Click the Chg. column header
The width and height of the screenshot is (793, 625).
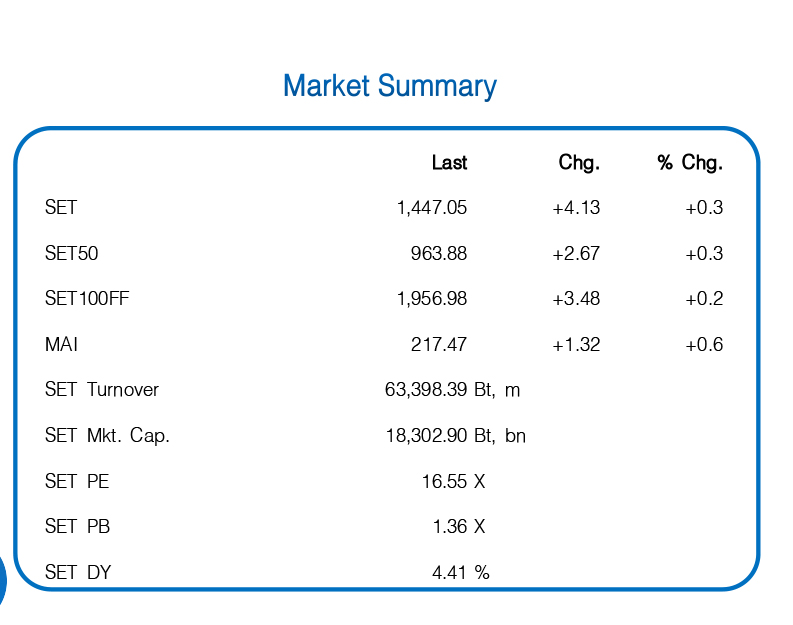coord(579,163)
